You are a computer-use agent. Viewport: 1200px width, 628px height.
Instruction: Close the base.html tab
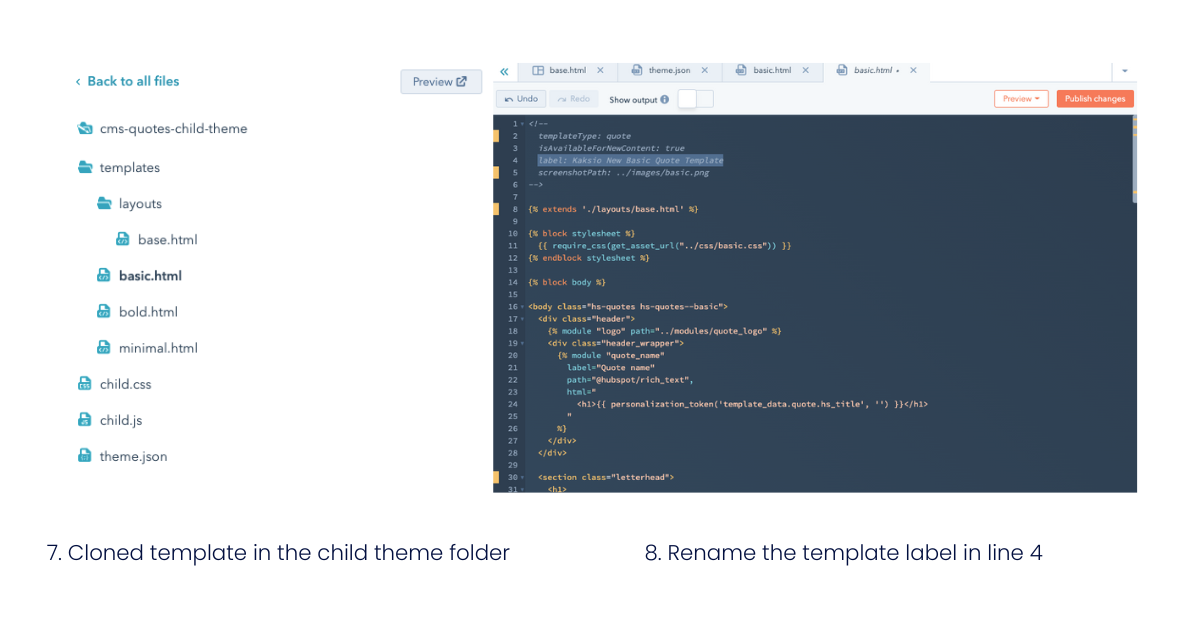point(600,71)
